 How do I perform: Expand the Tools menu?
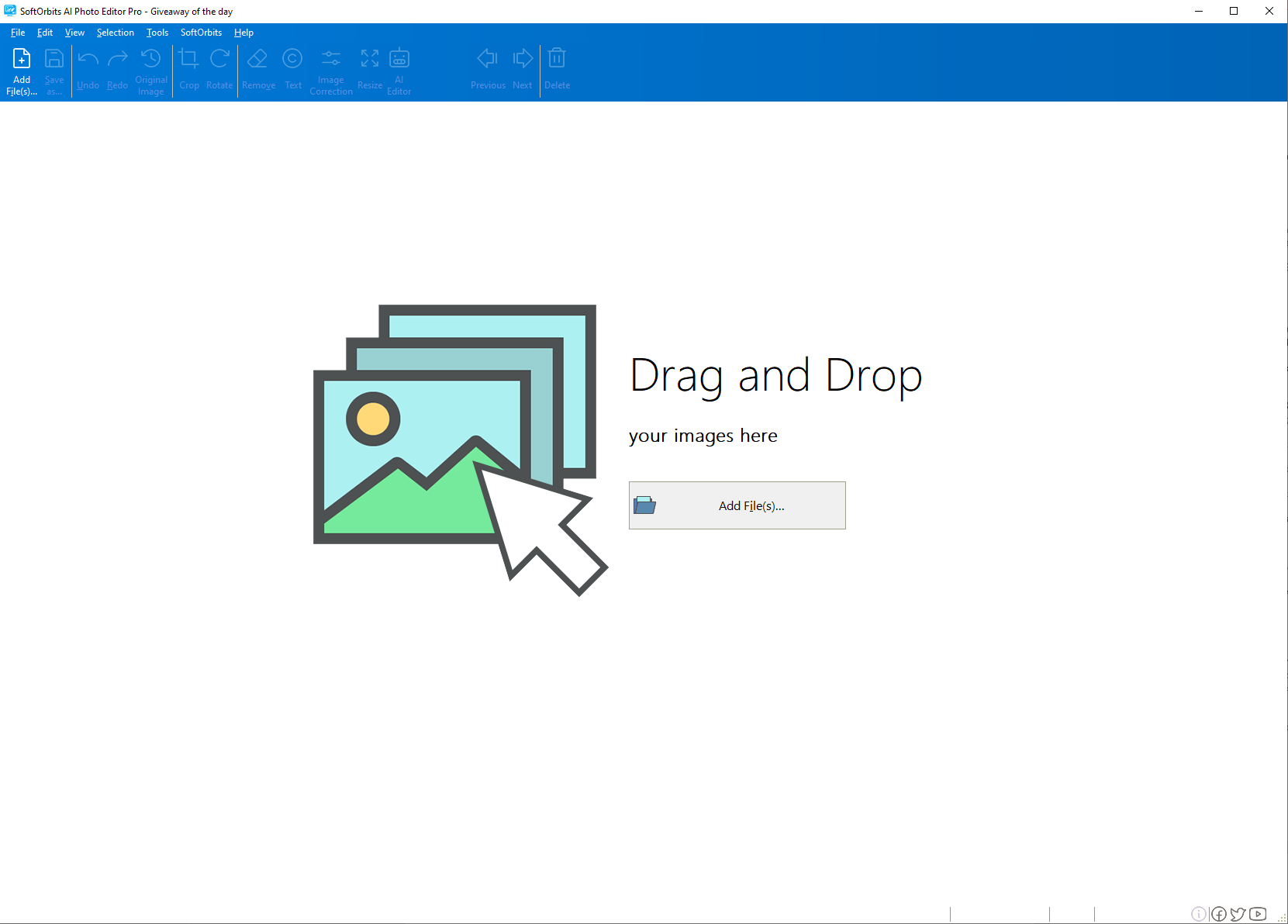157,33
